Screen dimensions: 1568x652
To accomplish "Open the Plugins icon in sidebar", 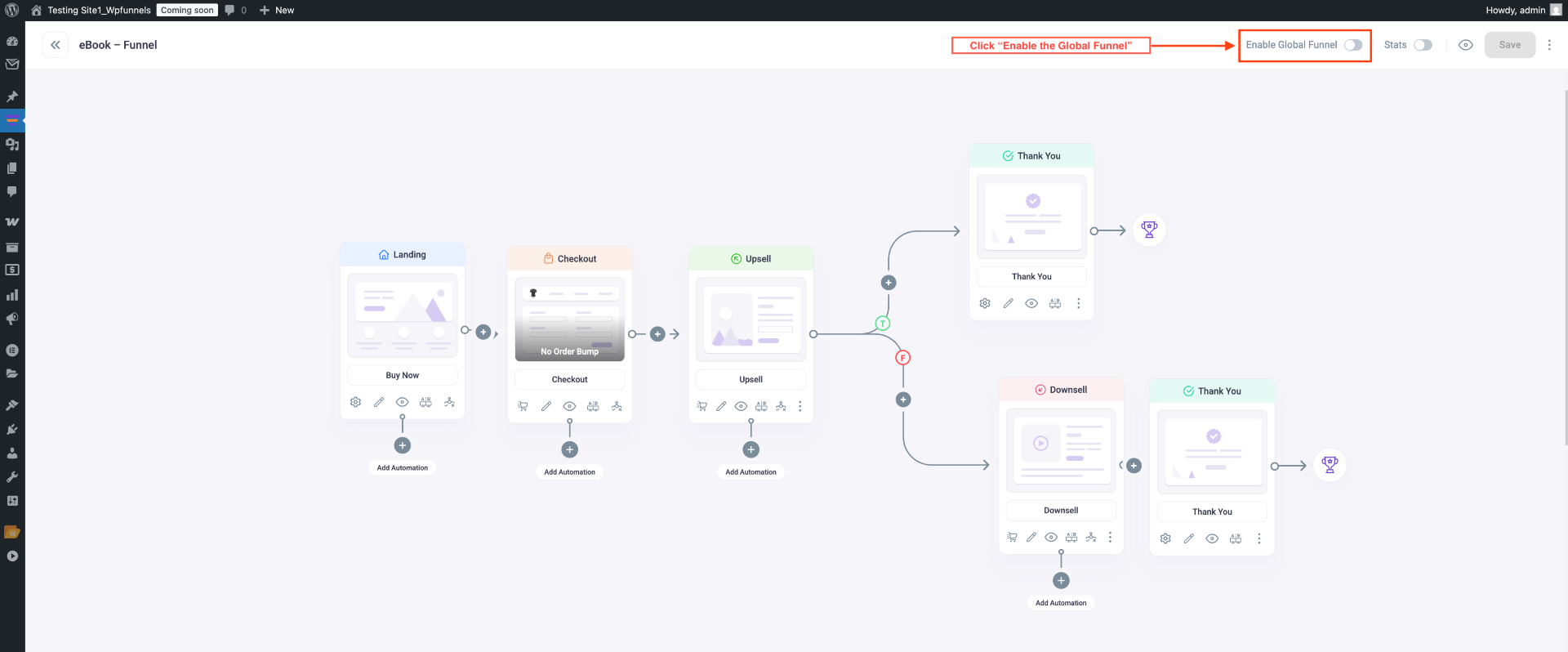I will (x=12, y=429).
